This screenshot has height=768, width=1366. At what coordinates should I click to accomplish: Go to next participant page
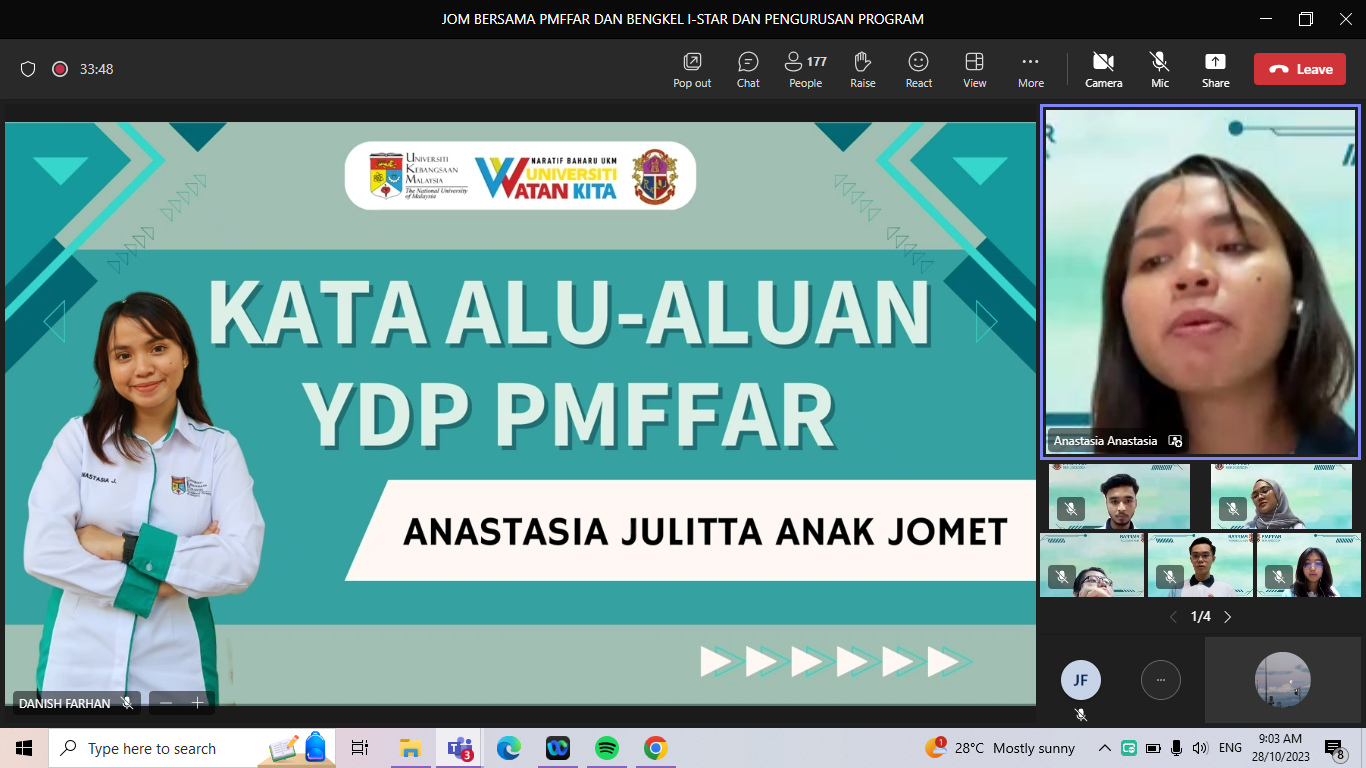tap(1228, 617)
